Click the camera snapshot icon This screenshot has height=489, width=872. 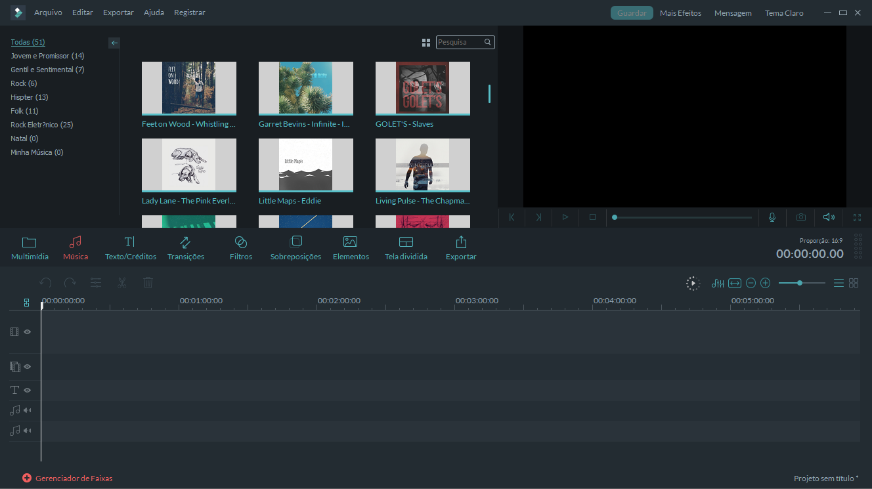click(x=801, y=218)
